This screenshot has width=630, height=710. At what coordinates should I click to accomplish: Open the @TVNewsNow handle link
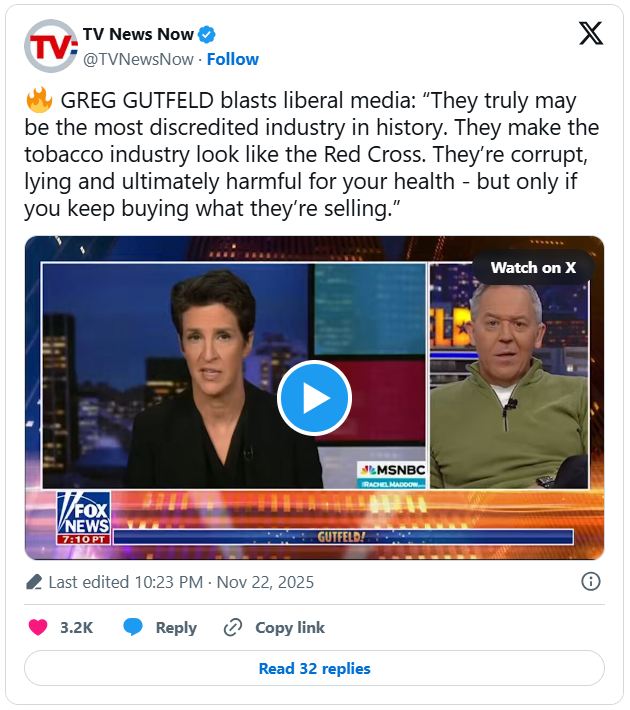[138, 59]
